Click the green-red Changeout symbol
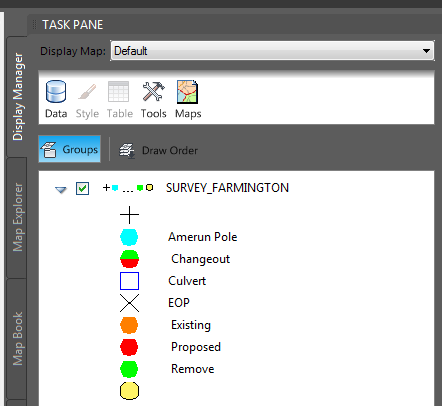 pos(129,259)
